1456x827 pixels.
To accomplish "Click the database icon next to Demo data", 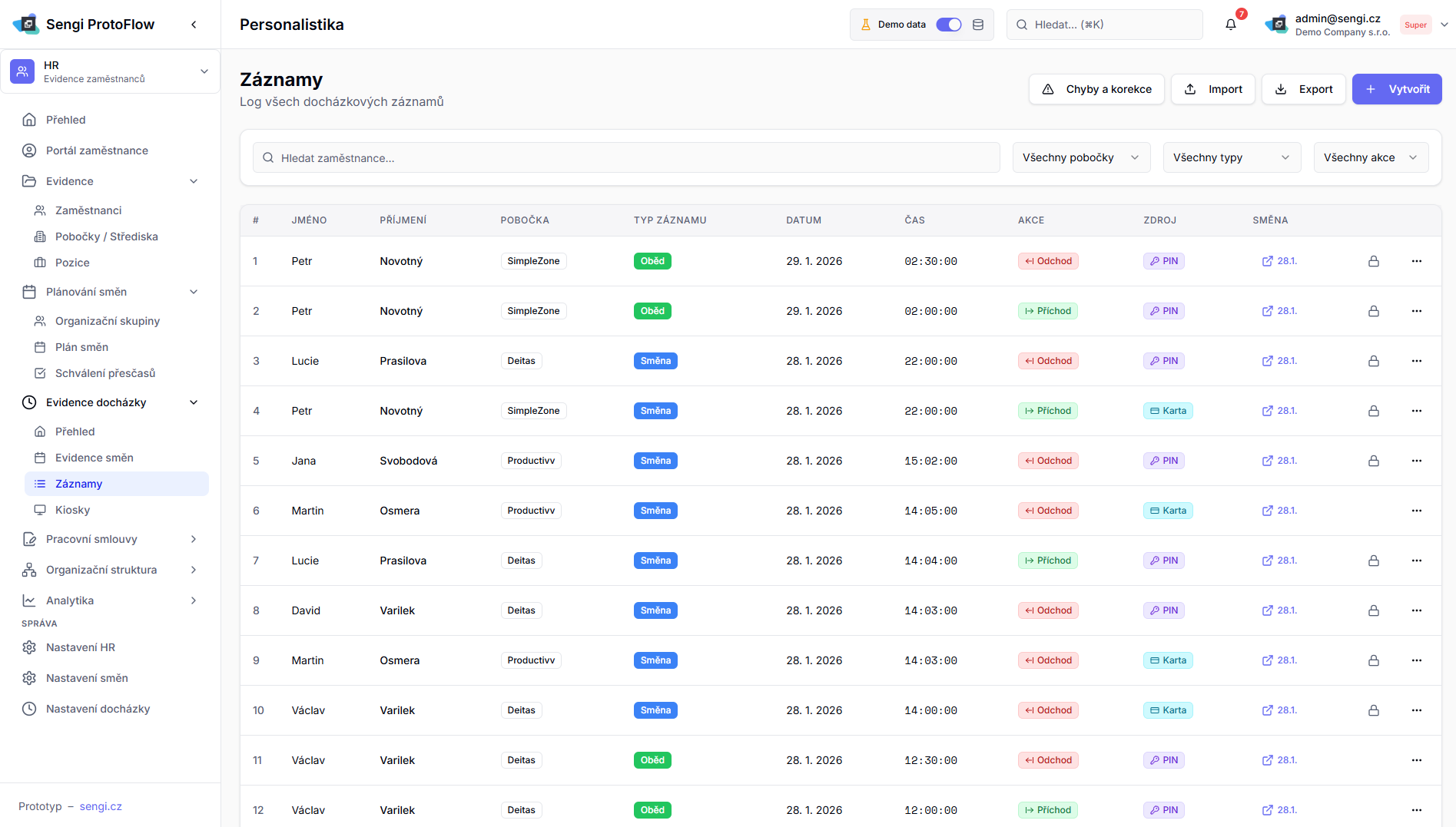I will 978,25.
